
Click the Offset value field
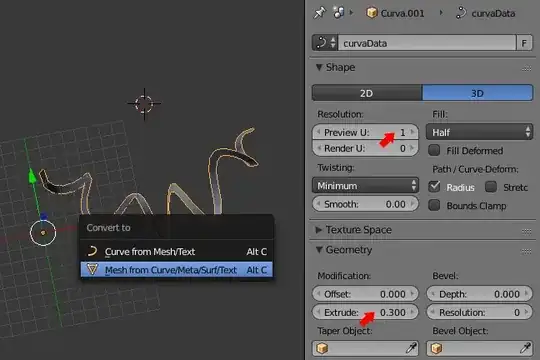click(x=365, y=294)
